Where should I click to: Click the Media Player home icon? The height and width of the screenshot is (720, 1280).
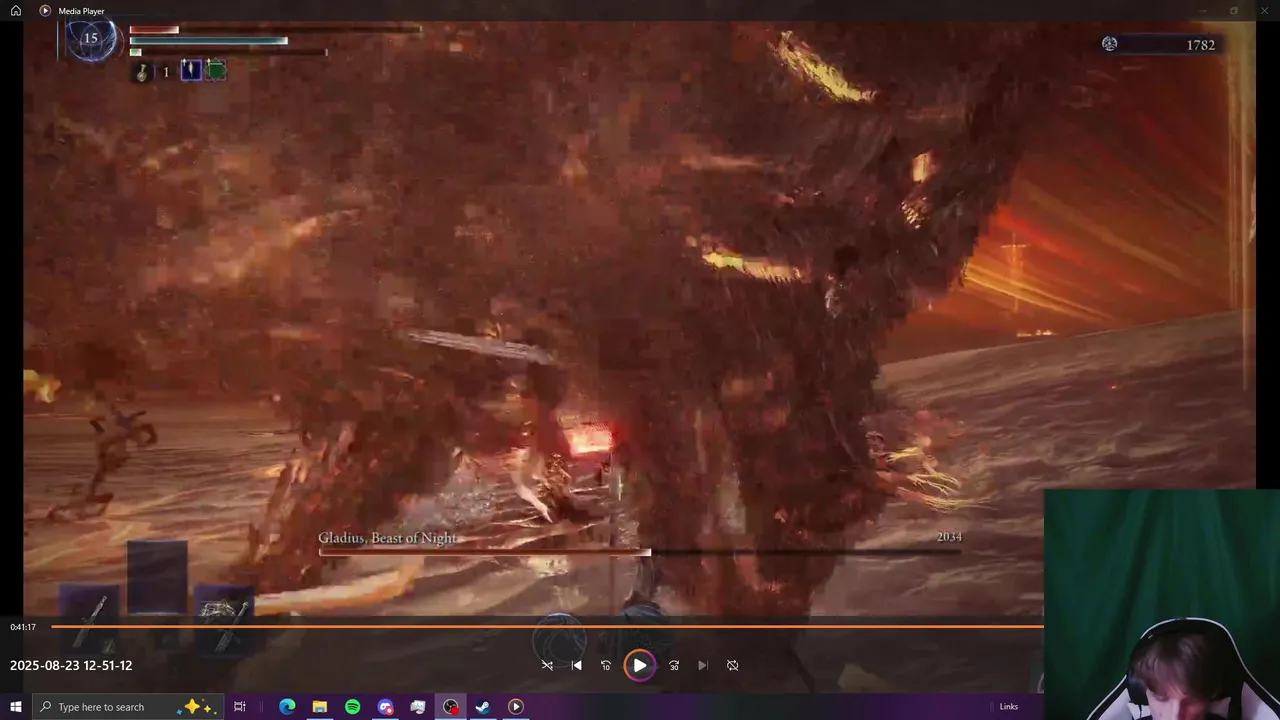click(16, 11)
